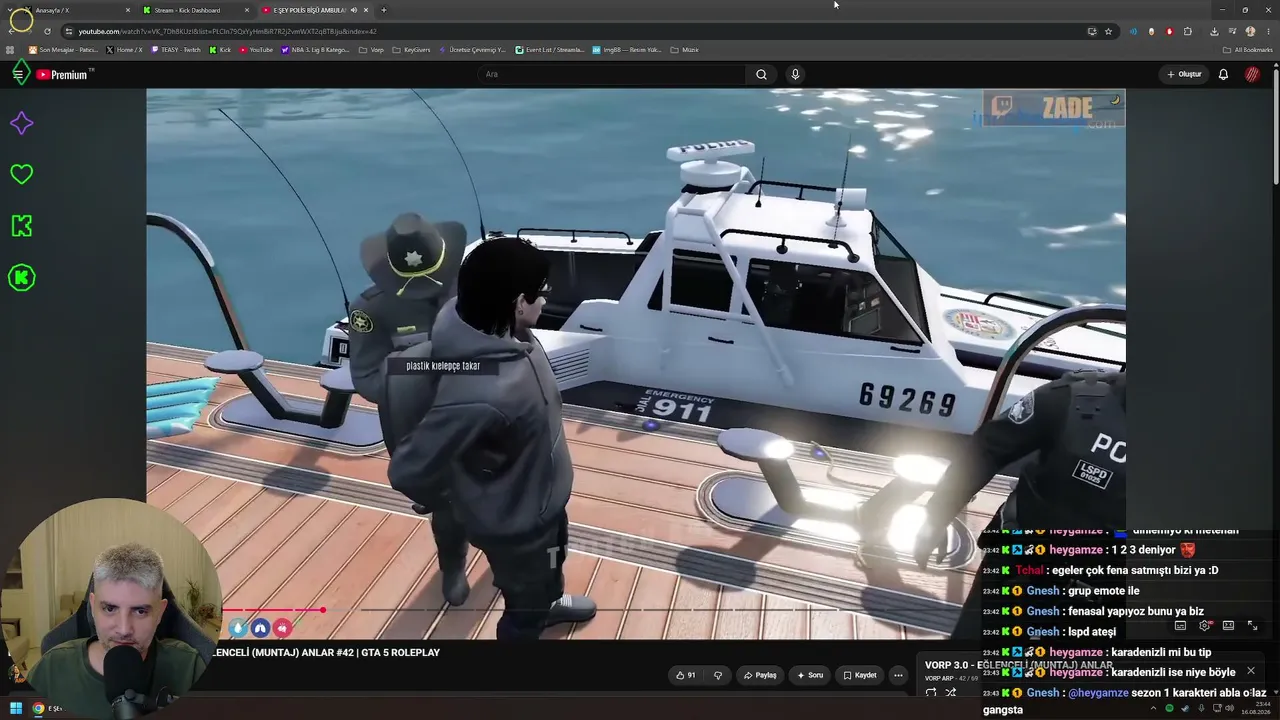Click the Kaydet save button

[860, 675]
